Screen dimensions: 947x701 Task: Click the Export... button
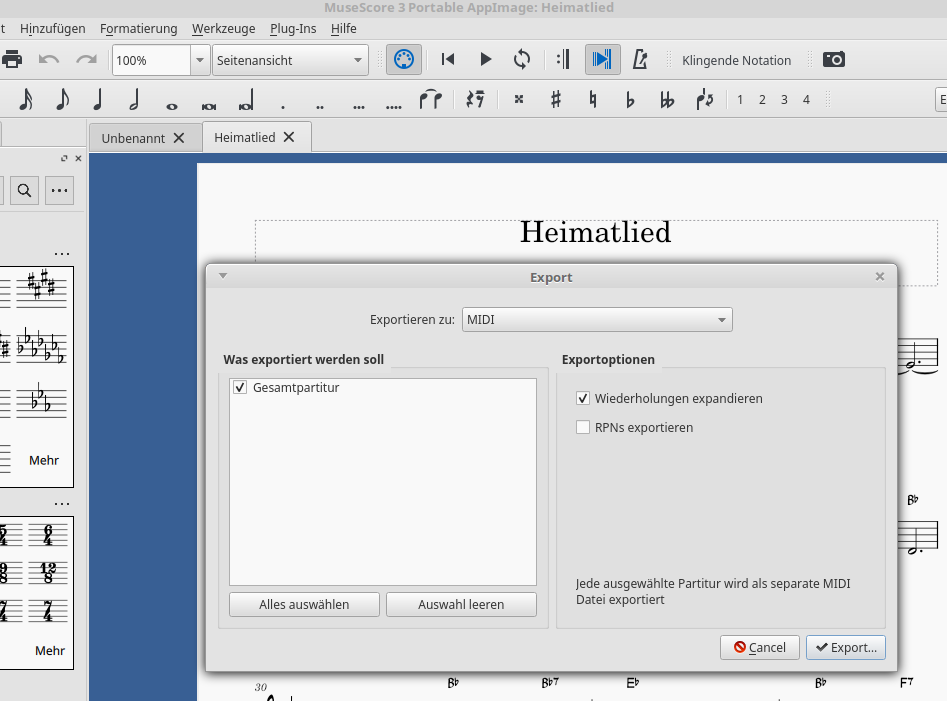point(846,647)
